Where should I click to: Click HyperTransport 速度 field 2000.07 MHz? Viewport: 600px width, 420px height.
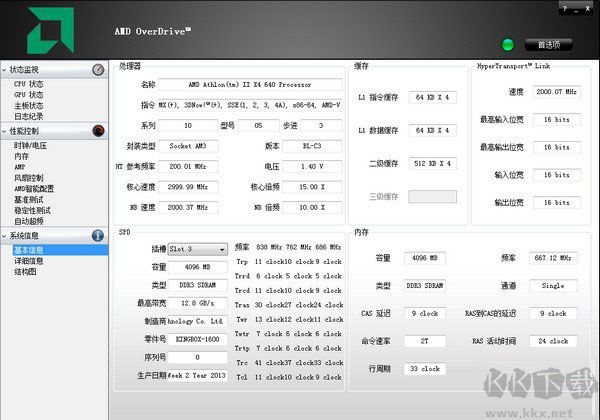point(556,92)
